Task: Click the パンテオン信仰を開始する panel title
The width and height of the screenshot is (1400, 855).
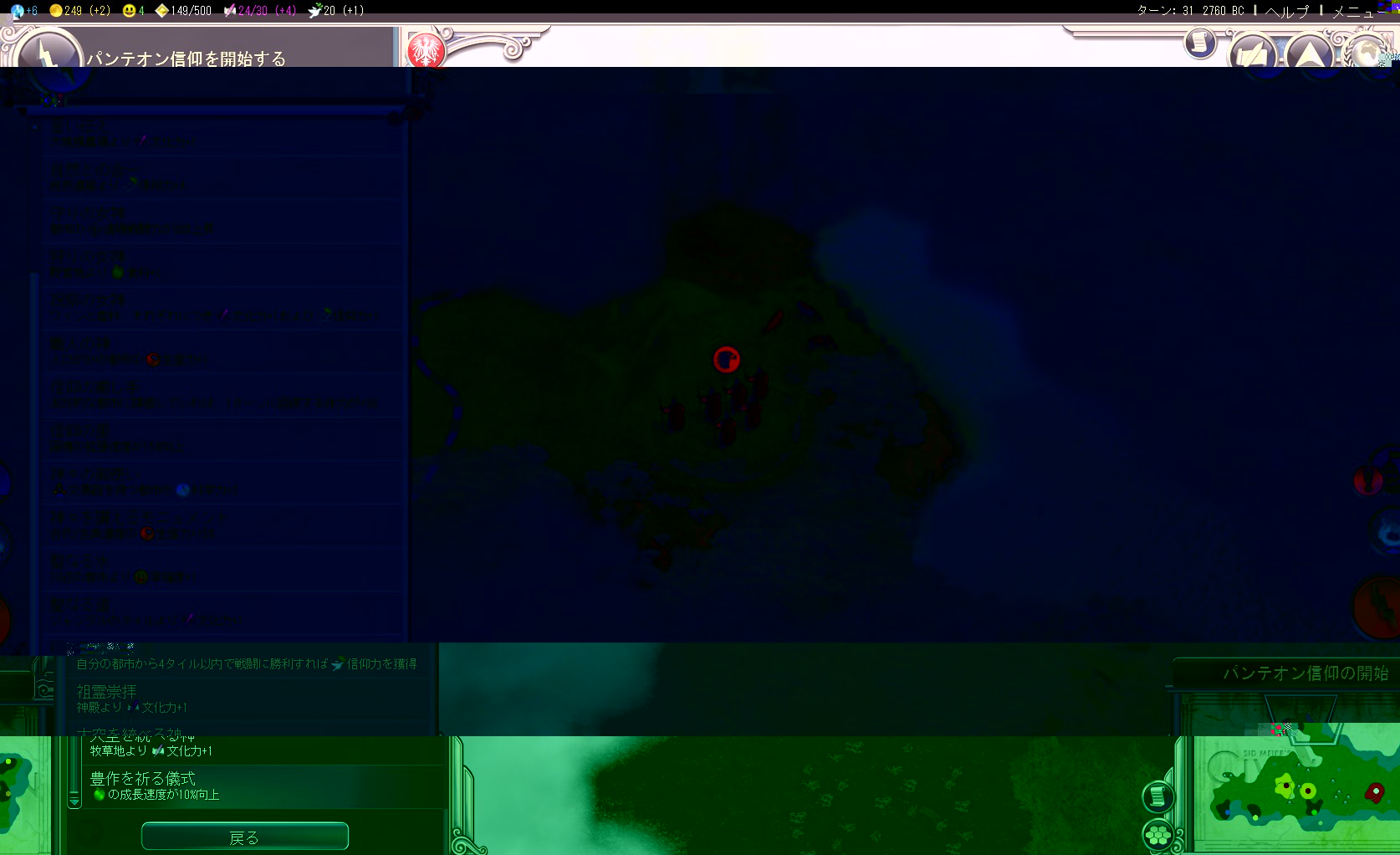Action: 186,58
